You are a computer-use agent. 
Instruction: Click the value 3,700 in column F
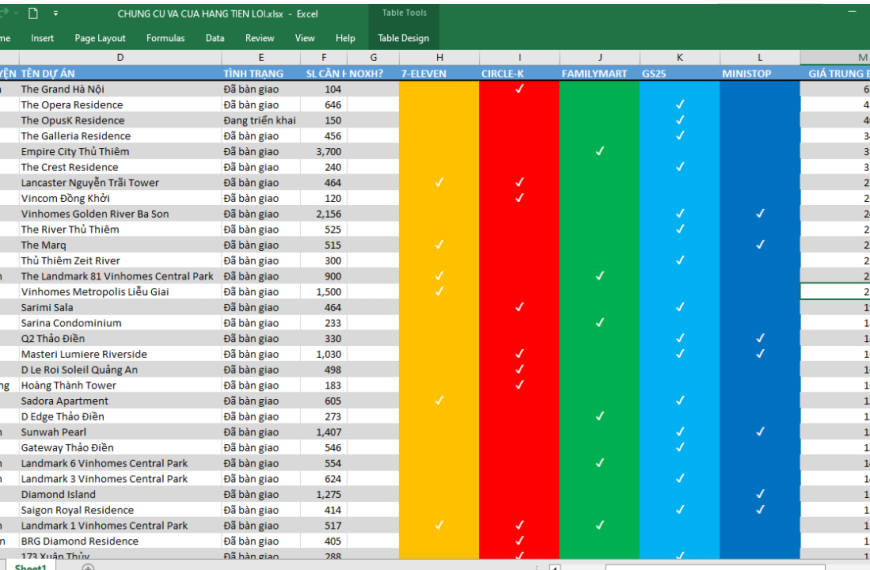pos(323,151)
